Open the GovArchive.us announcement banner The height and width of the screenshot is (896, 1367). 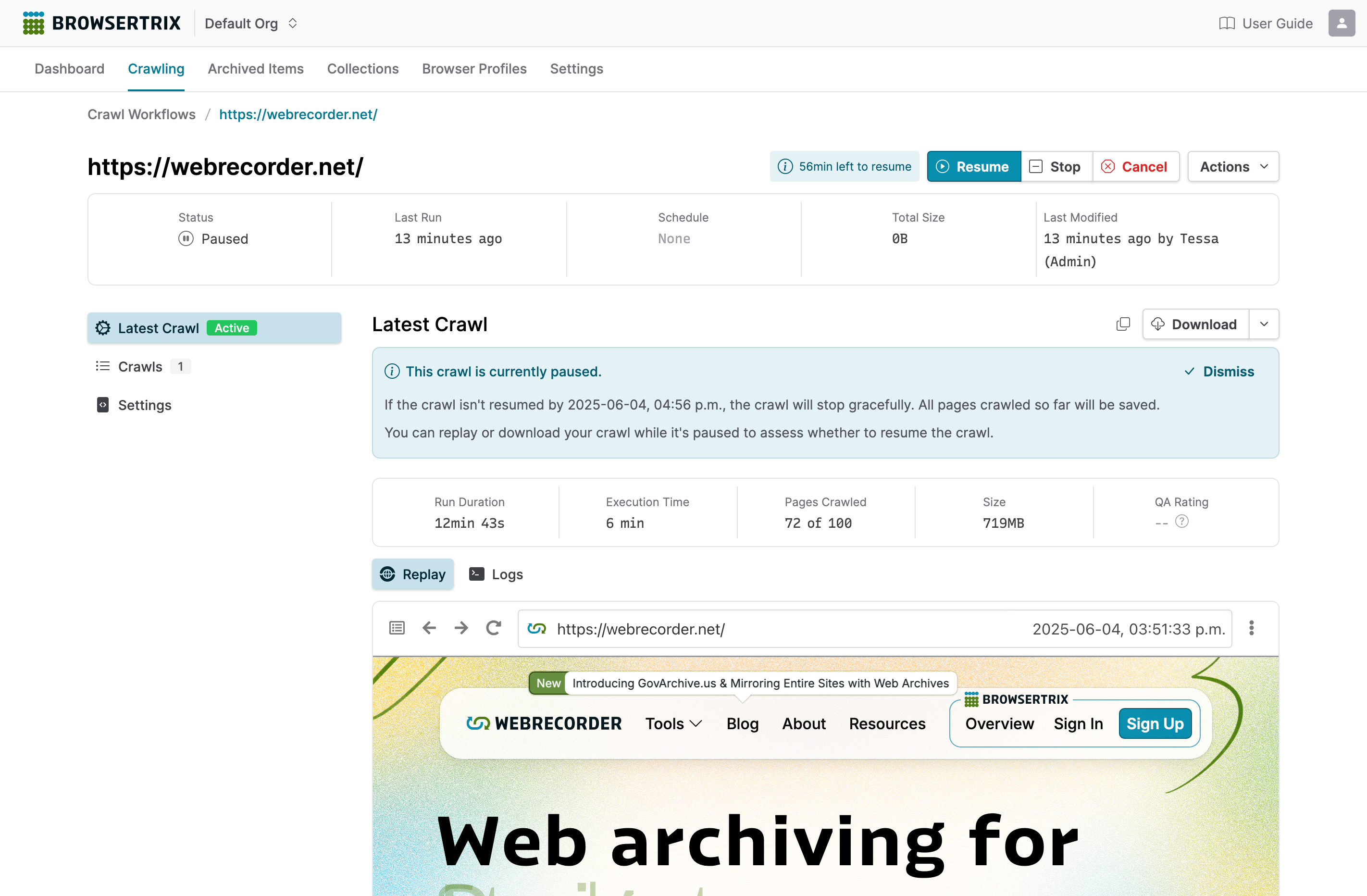point(742,683)
